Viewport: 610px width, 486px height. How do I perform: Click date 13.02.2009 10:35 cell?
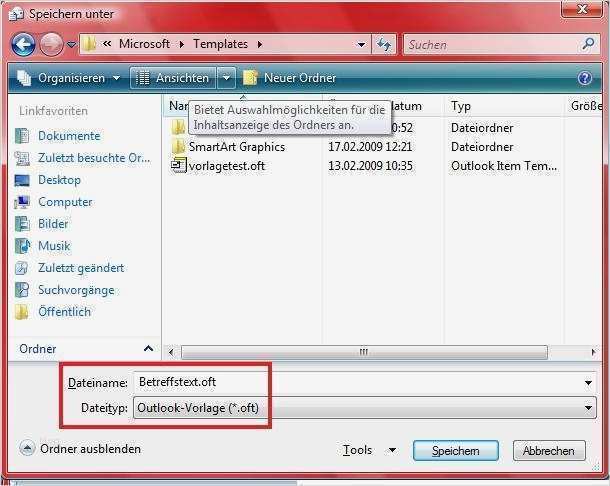click(x=370, y=166)
